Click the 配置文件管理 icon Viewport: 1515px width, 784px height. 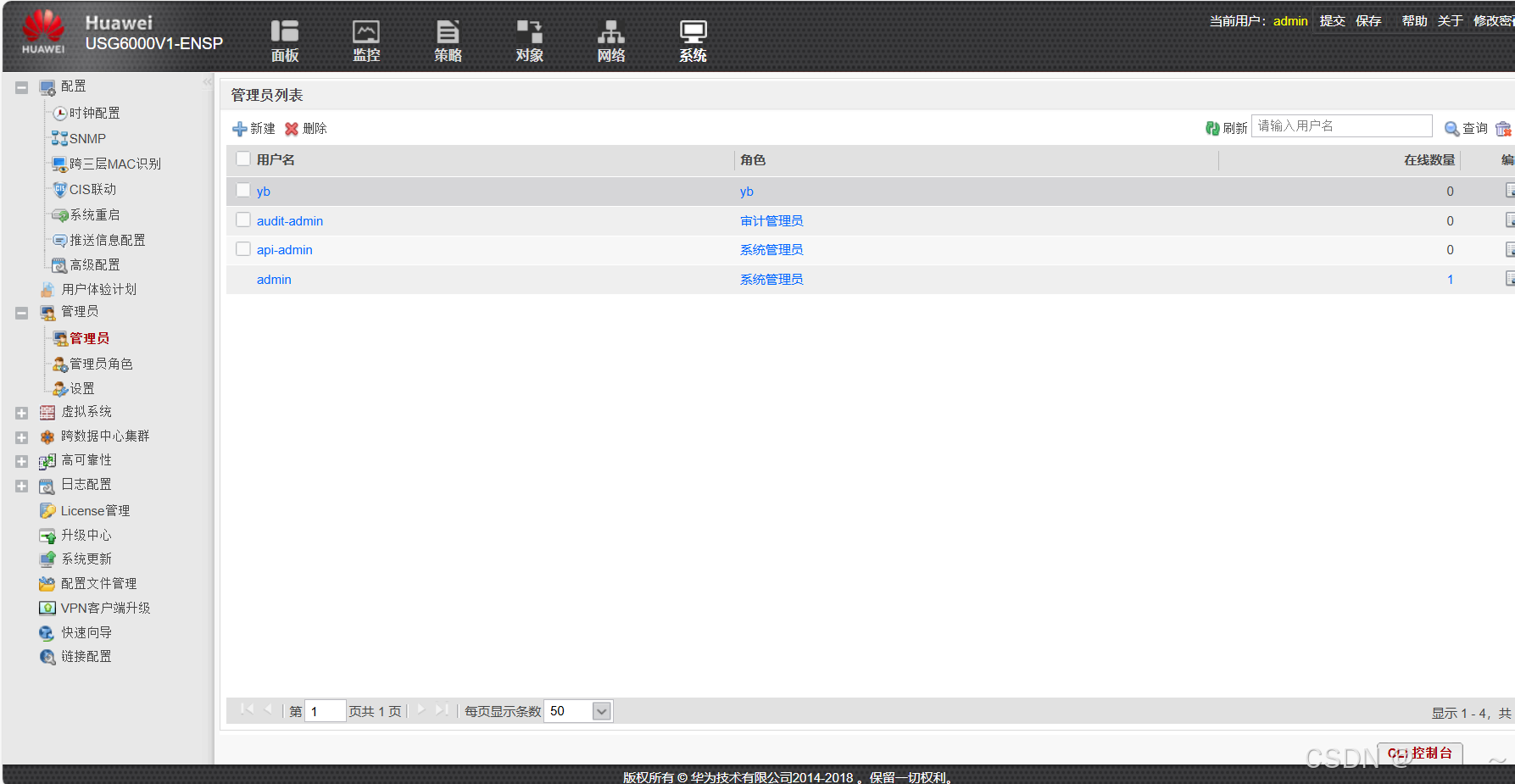(x=47, y=584)
